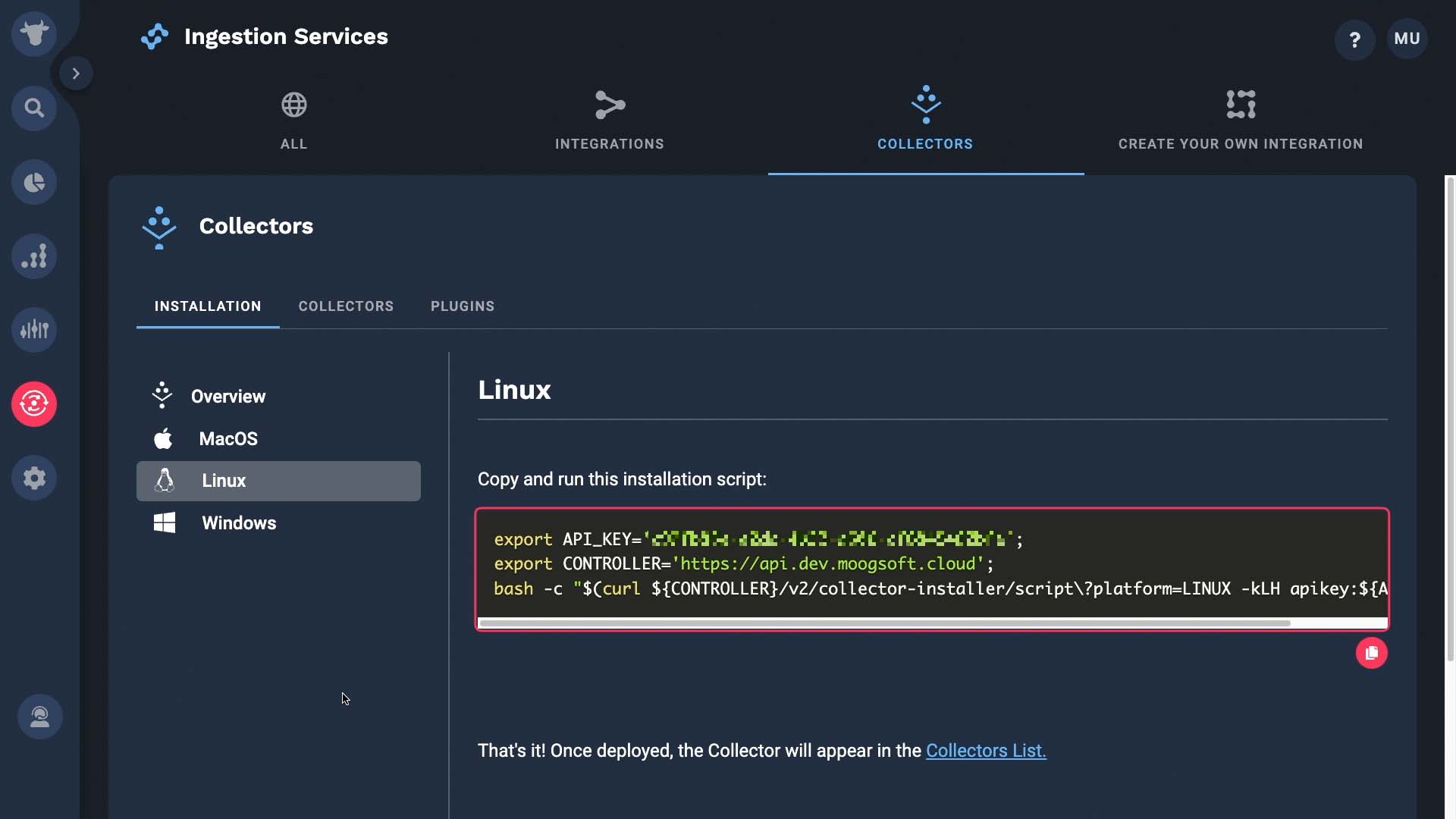Screen dimensions: 1456x819
Task: Click the situations/graph icon
Action: (34, 256)
